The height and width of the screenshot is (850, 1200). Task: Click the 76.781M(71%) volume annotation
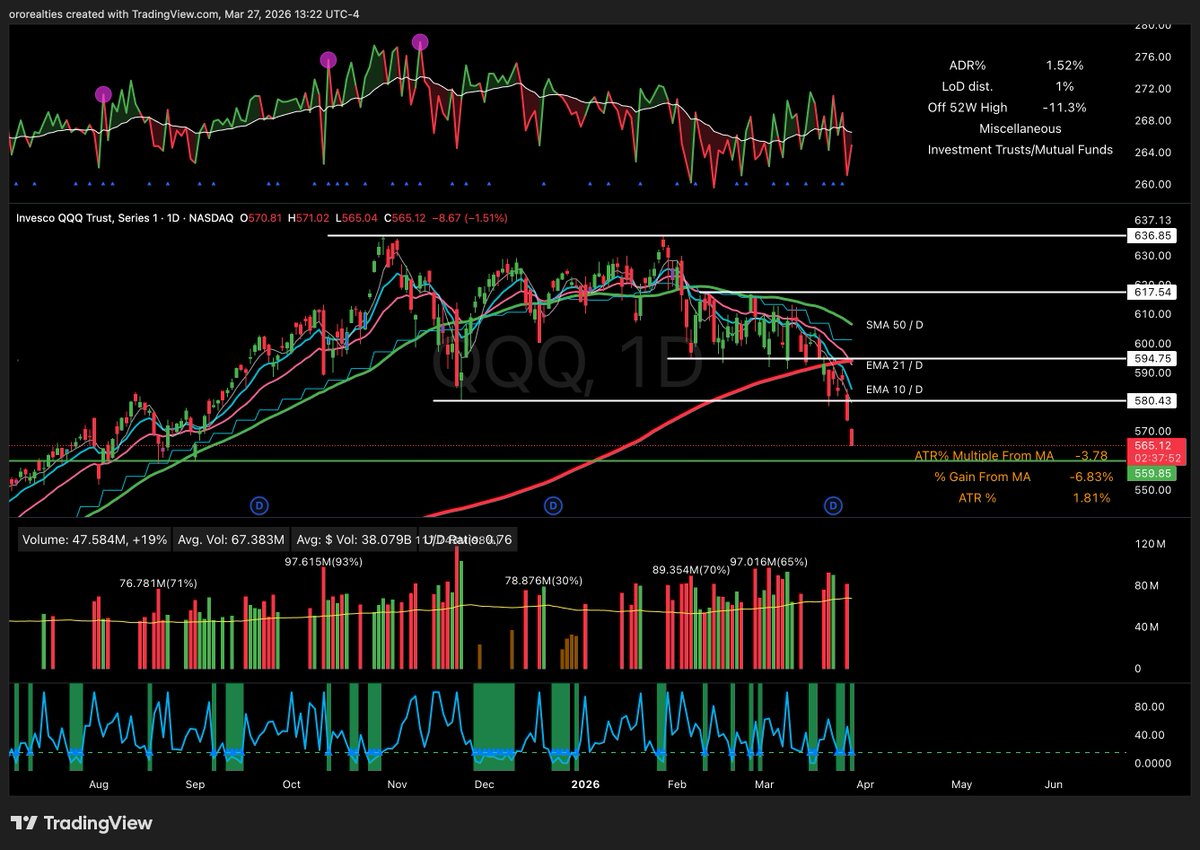158,581
